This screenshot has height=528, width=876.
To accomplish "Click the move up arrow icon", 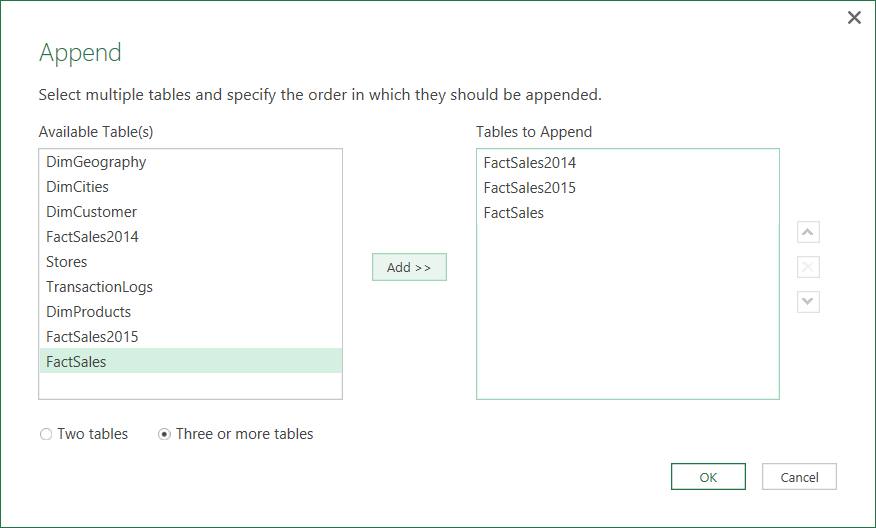I will tap(808, 233).
